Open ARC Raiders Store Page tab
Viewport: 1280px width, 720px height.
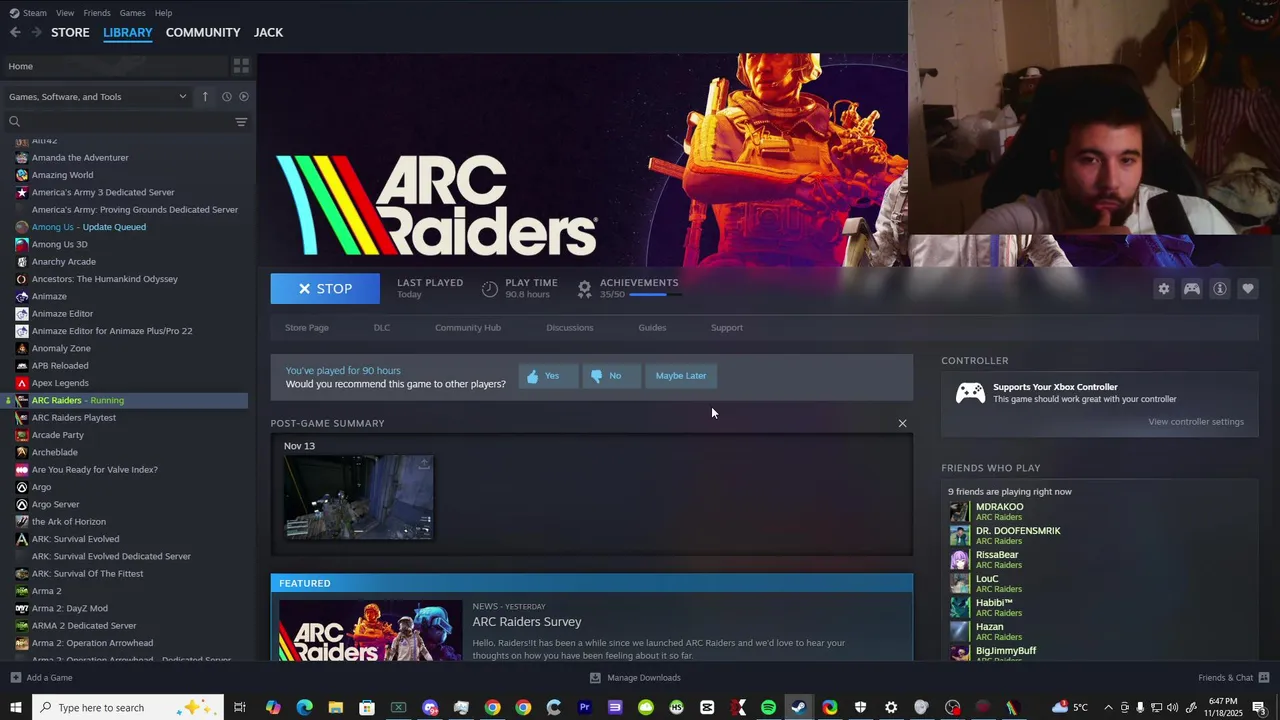[307, 328]
